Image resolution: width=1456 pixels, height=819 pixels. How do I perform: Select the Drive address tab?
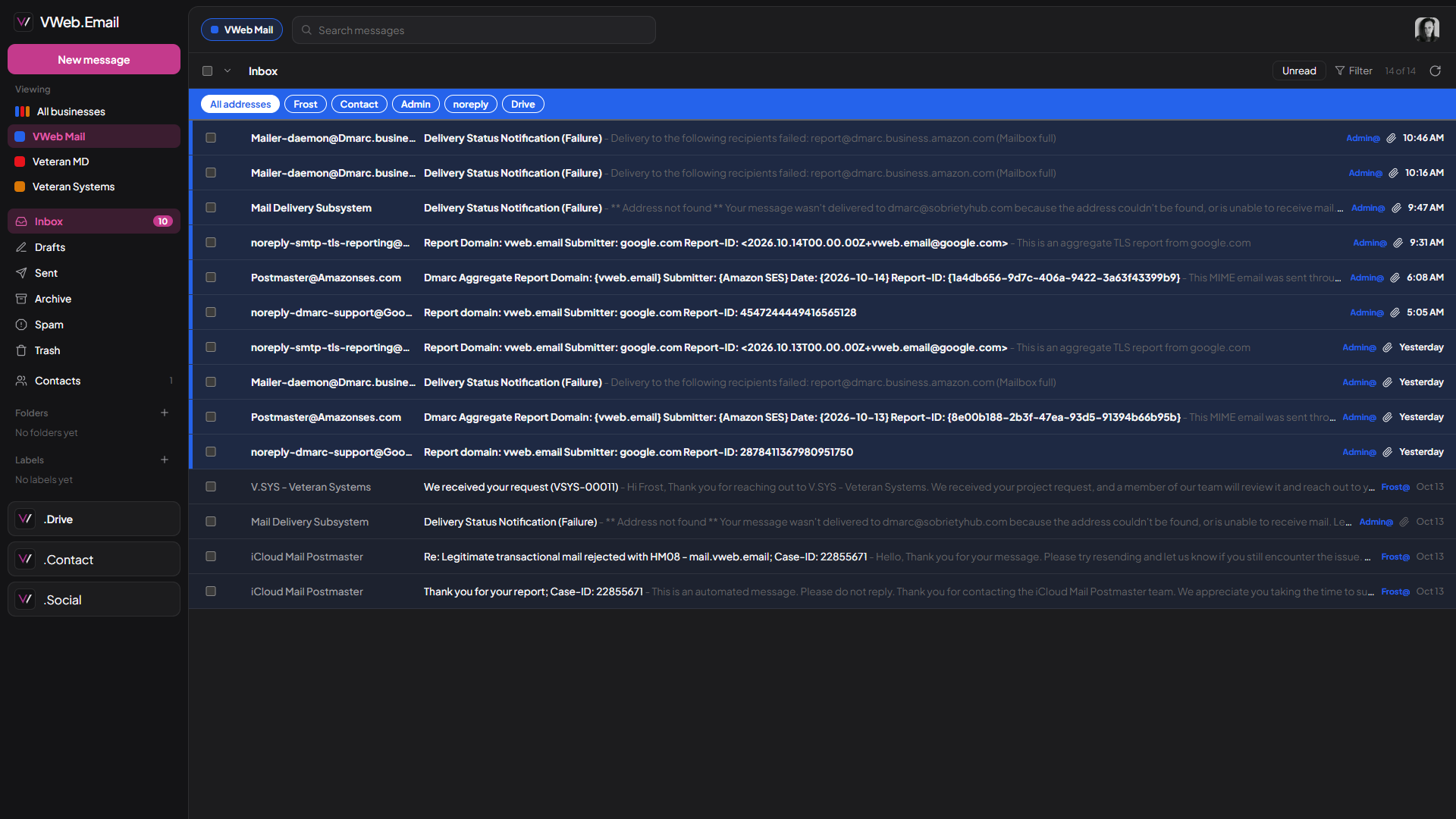pos(522,104)
